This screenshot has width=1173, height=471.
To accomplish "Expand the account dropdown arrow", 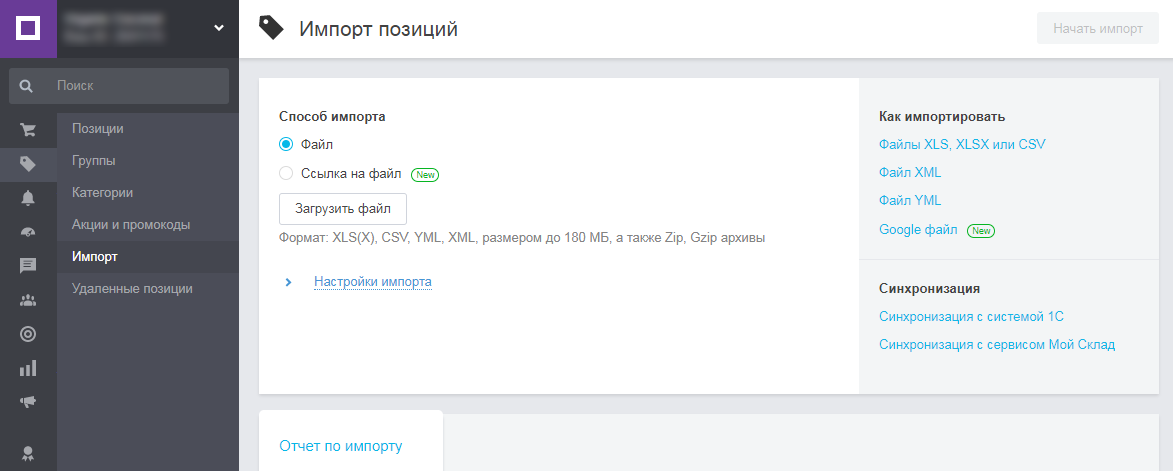I will (x=219, y=29).
